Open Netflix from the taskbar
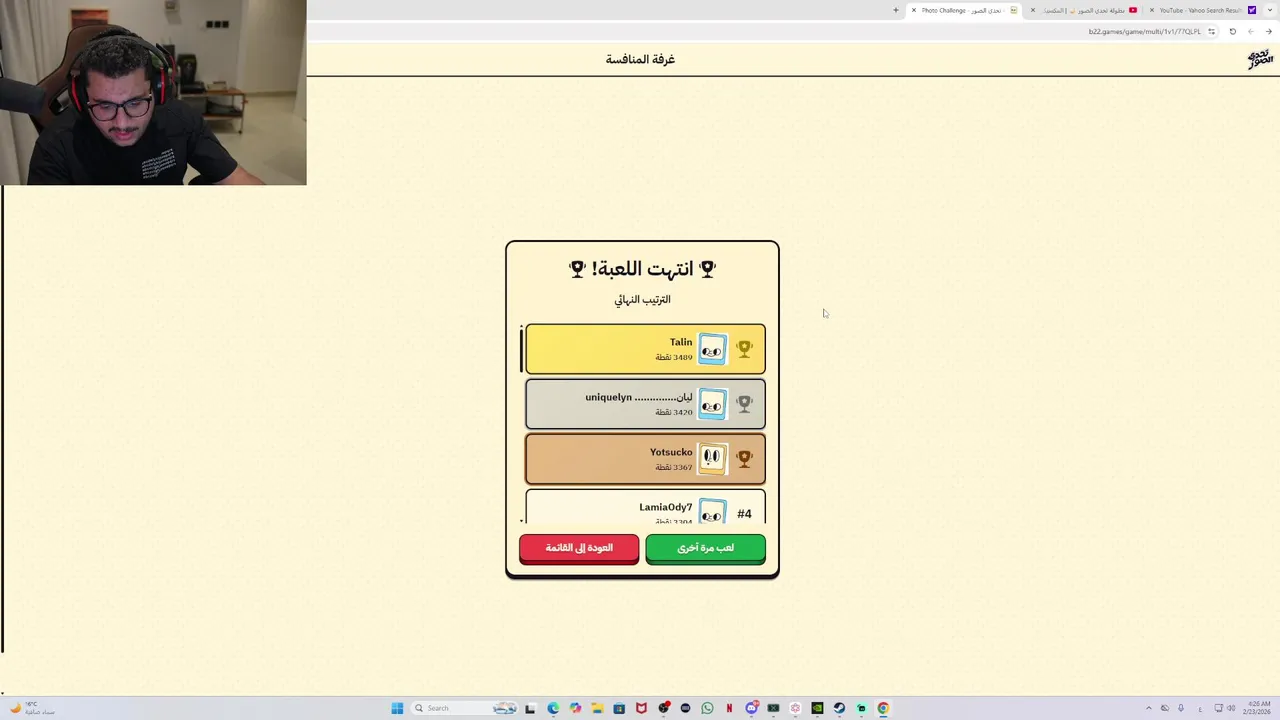The height and width of the screenshot is (720, 1280). click(729, 708)
